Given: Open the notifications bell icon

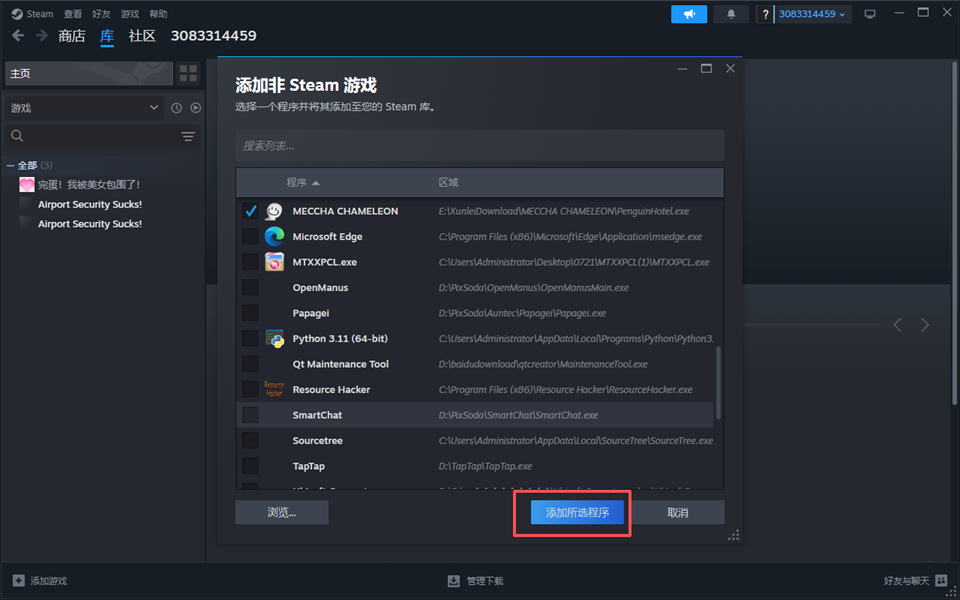Looking at the screenshot, I should pos(731,14).
